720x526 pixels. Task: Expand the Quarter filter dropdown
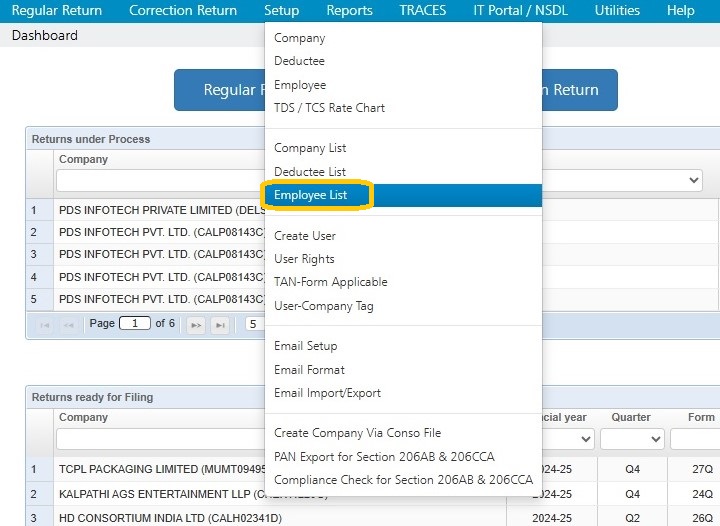[x=632, y=439]
